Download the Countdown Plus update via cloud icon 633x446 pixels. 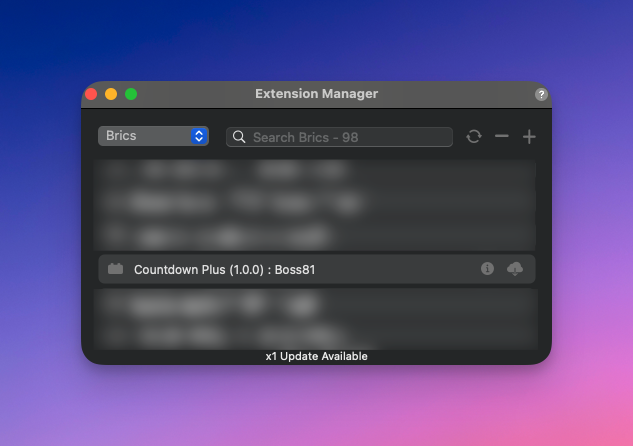[515, 269]
